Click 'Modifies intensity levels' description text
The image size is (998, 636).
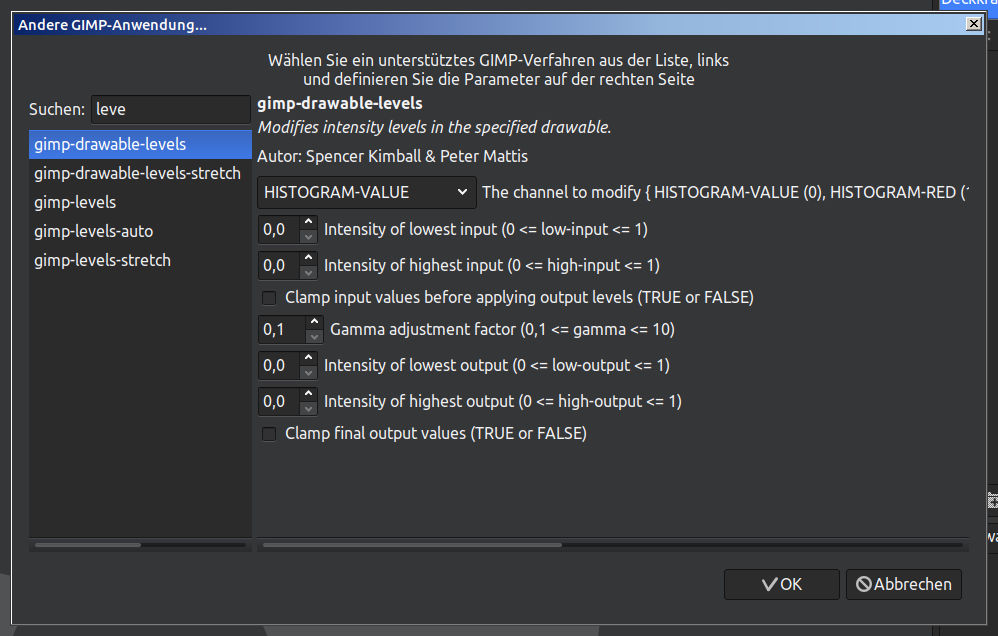tap(435, 127)
